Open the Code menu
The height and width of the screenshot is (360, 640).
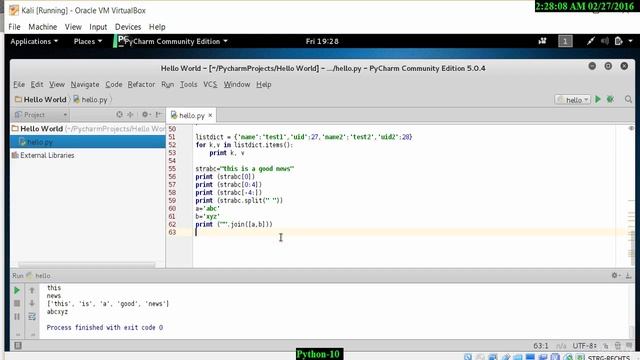click(x=113, y=84)
